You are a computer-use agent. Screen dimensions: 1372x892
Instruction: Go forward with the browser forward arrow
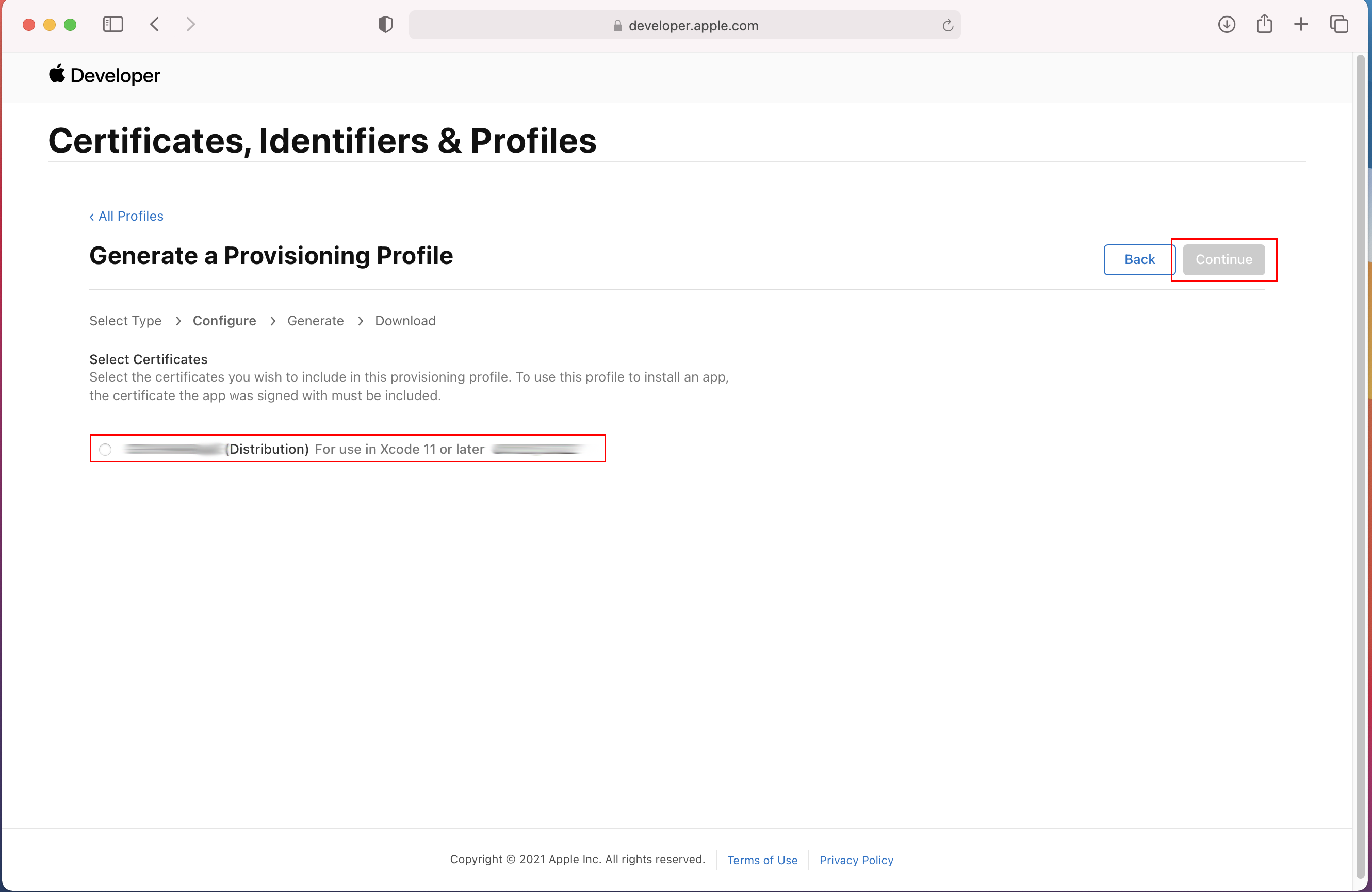click(191, 24)
